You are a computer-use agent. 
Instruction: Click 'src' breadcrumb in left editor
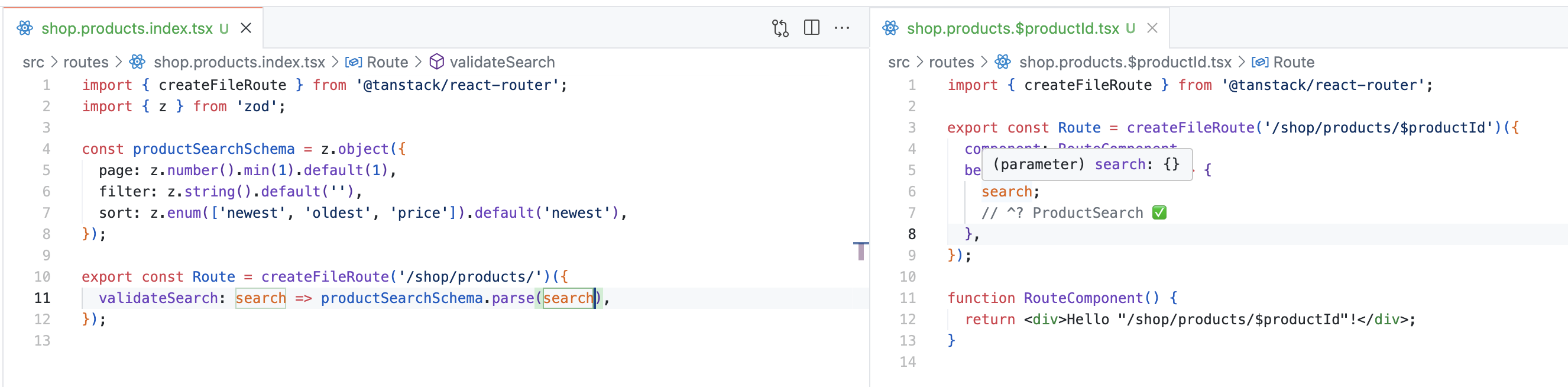[x=34, y=62]
